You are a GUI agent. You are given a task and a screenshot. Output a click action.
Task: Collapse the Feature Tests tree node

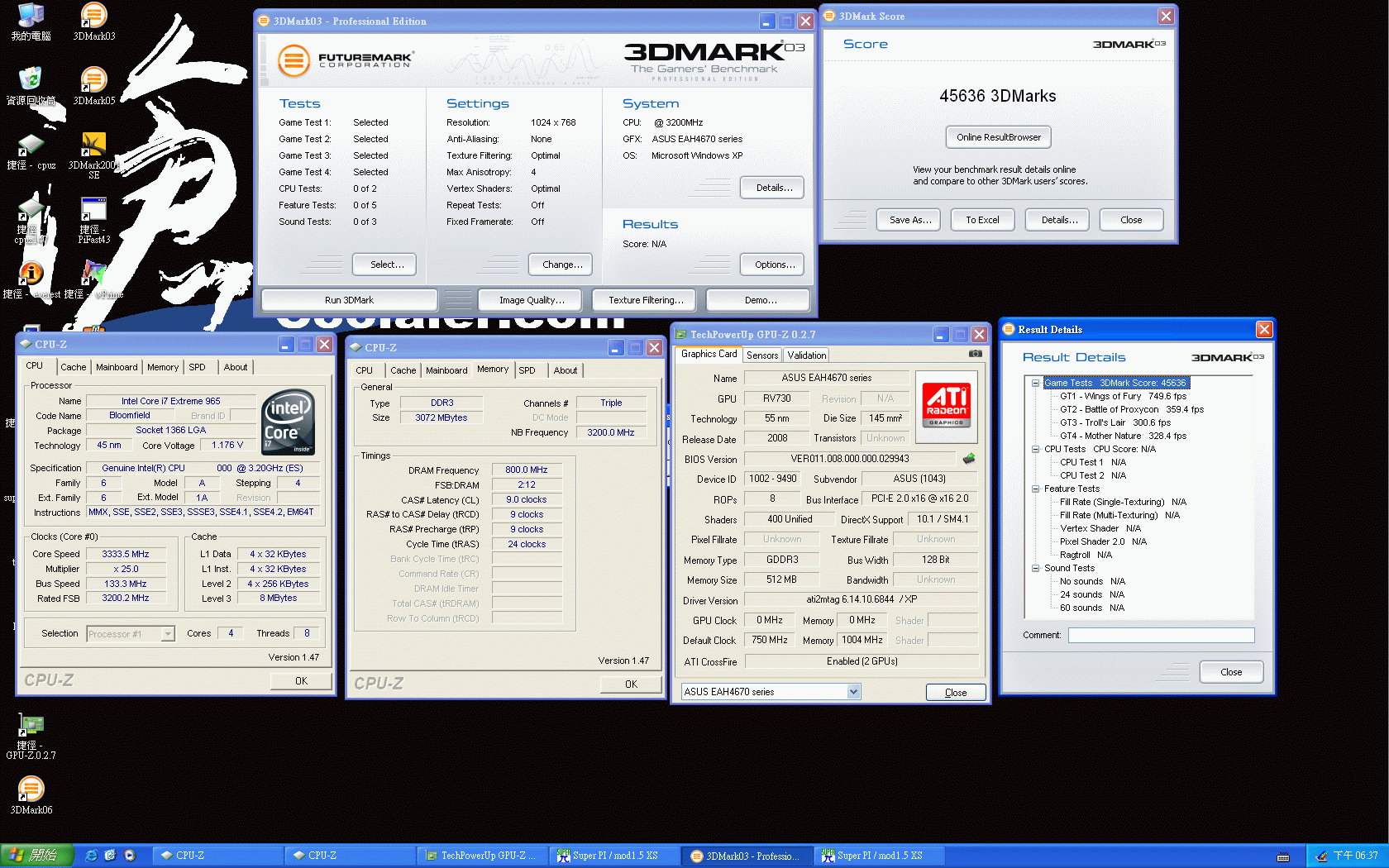(1035, 489)
